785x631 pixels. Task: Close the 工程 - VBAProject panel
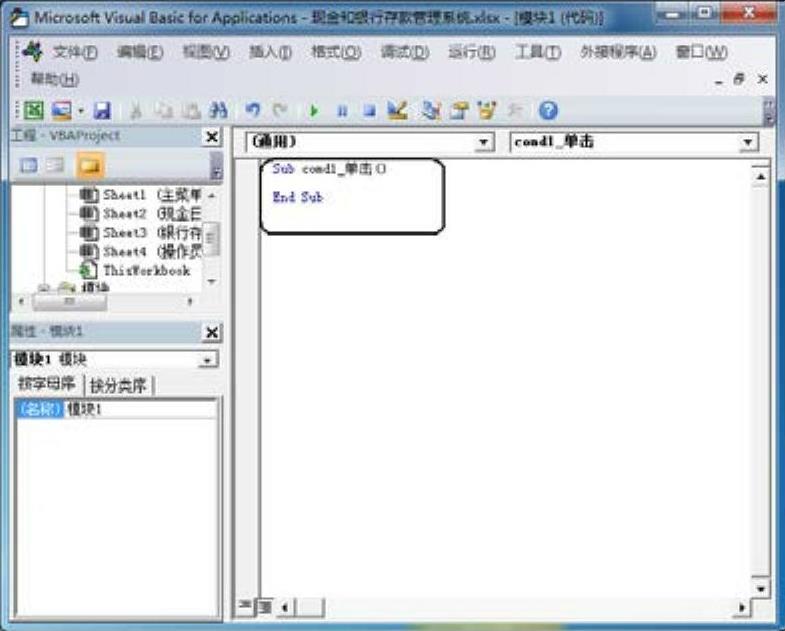tap(212, 137)
